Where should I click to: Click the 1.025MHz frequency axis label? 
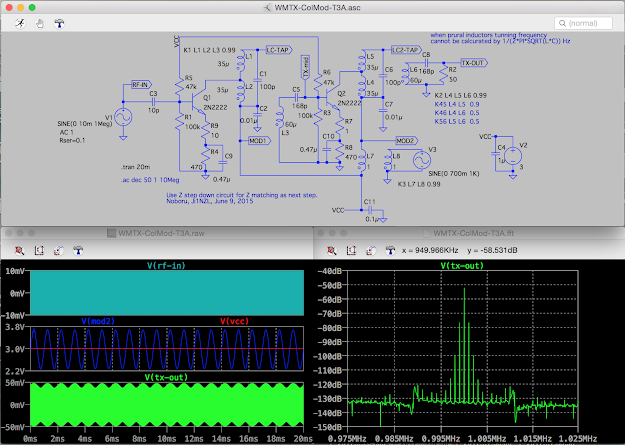pyautogui.click(x=578, y=439)
